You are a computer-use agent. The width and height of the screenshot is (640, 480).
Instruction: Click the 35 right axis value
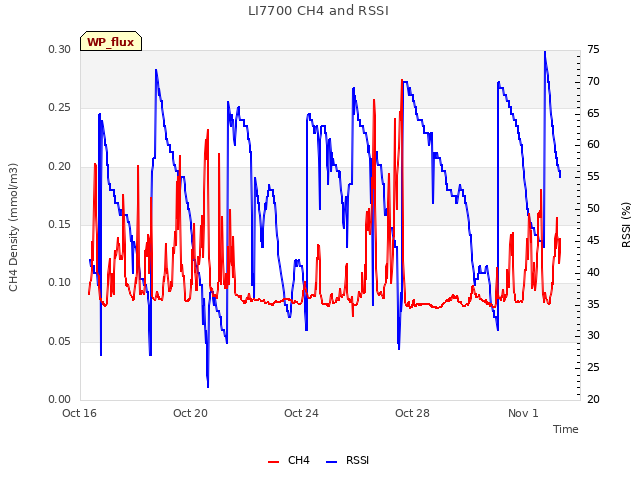[x=593, y=304]
